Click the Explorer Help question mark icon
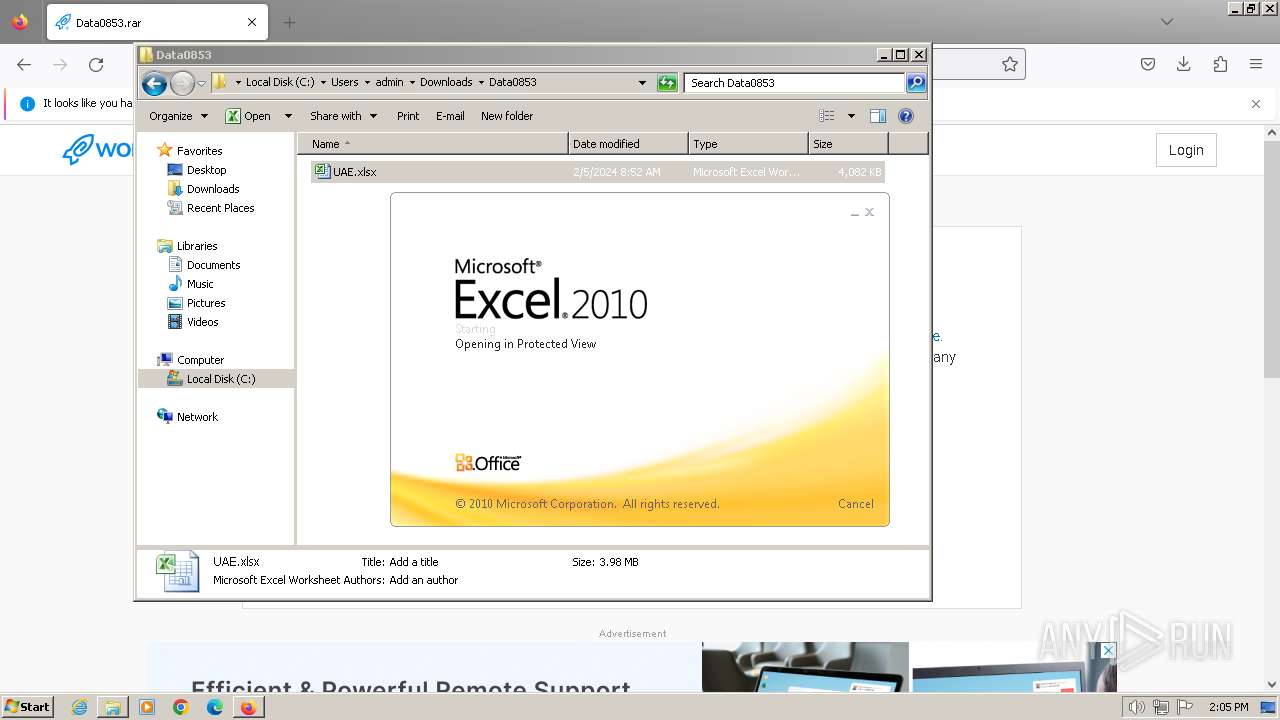The width and height of the screenshot is (1280, 720). [906, 116]
